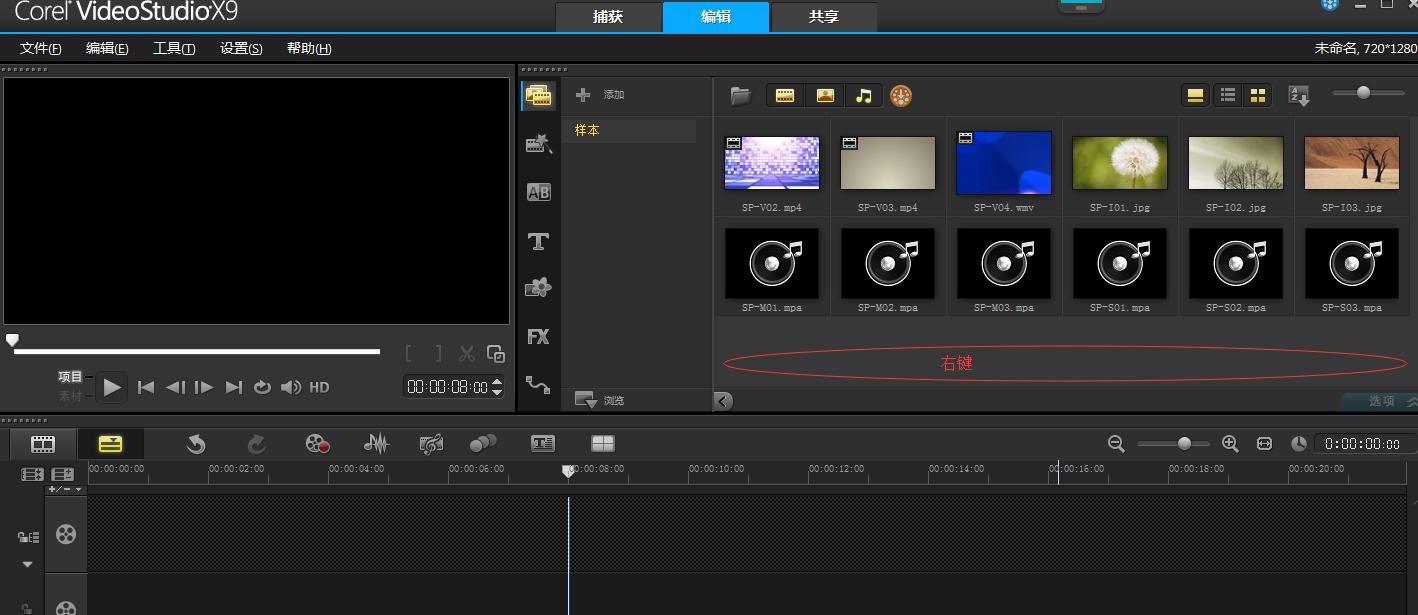This screenshot has height=615, width=1418.
Task: Open the 文件(F) menu
Action: 41,48
